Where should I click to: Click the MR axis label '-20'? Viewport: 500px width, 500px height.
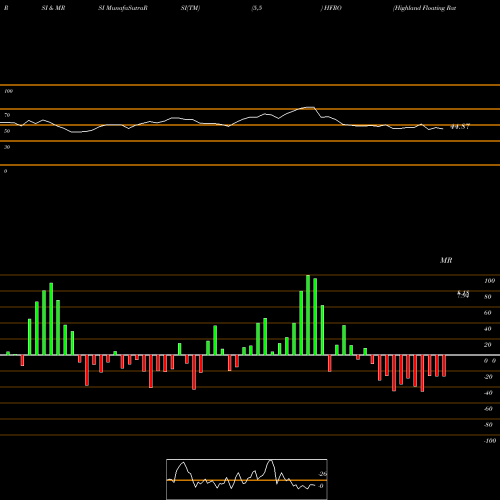click(x=488, y=377)
